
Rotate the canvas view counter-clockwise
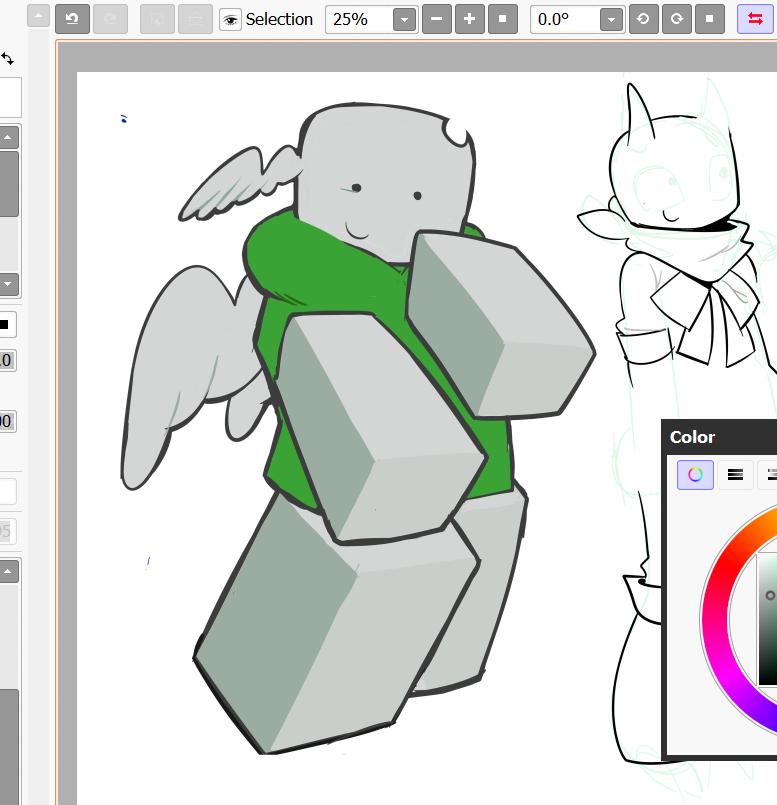coord(643,19)
